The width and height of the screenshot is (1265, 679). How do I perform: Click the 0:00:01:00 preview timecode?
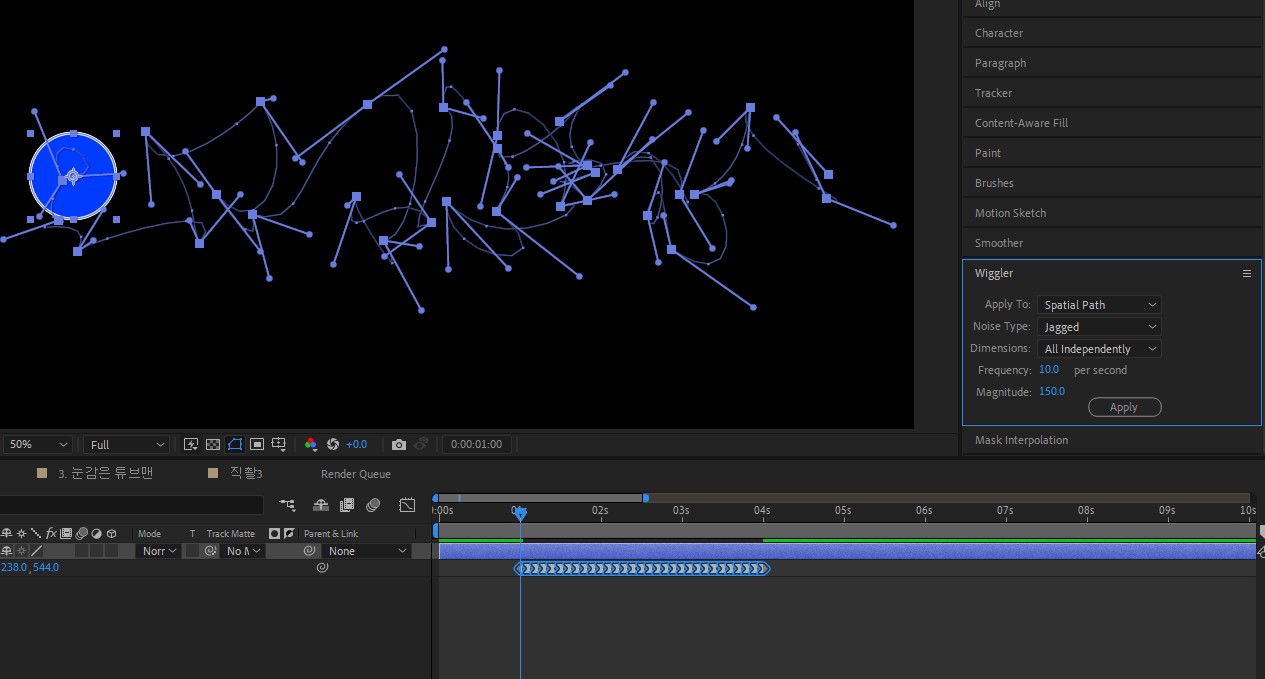478,444
